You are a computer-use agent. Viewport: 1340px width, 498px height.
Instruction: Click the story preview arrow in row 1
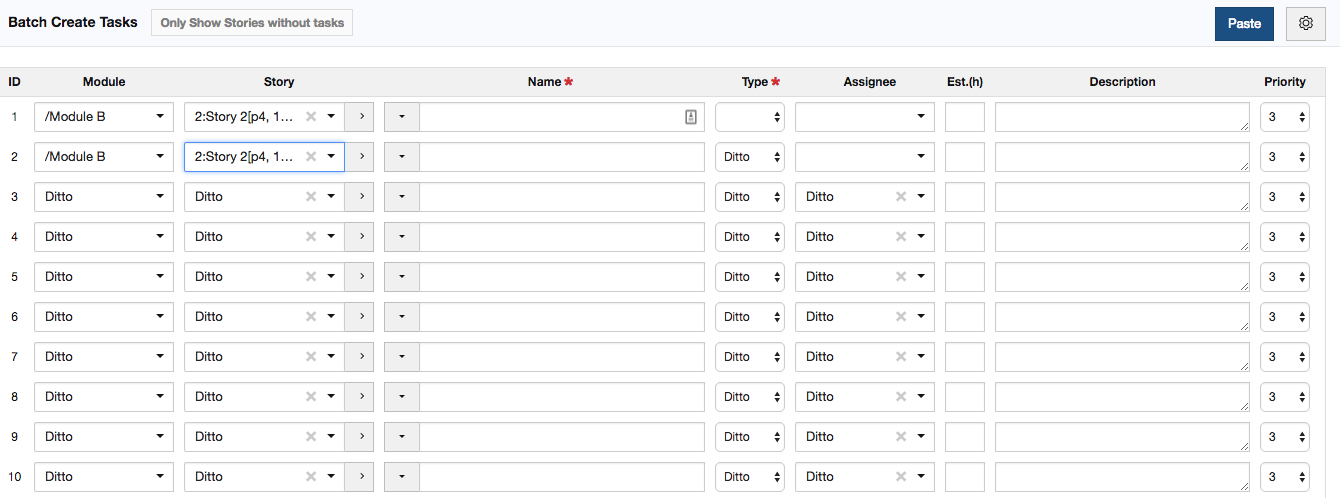360,116
